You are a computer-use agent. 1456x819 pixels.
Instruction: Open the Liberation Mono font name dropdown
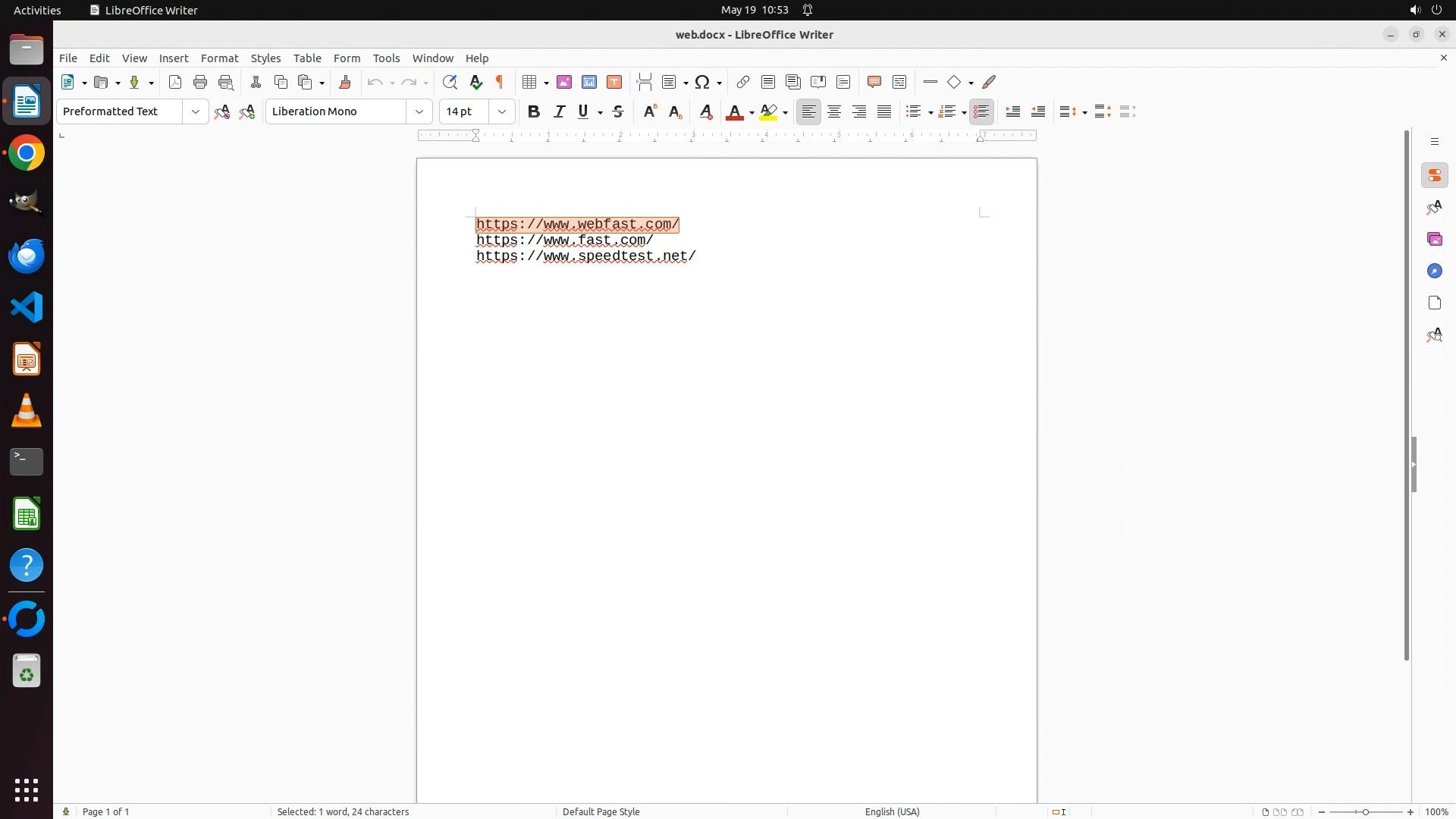[x=419, y=112]
